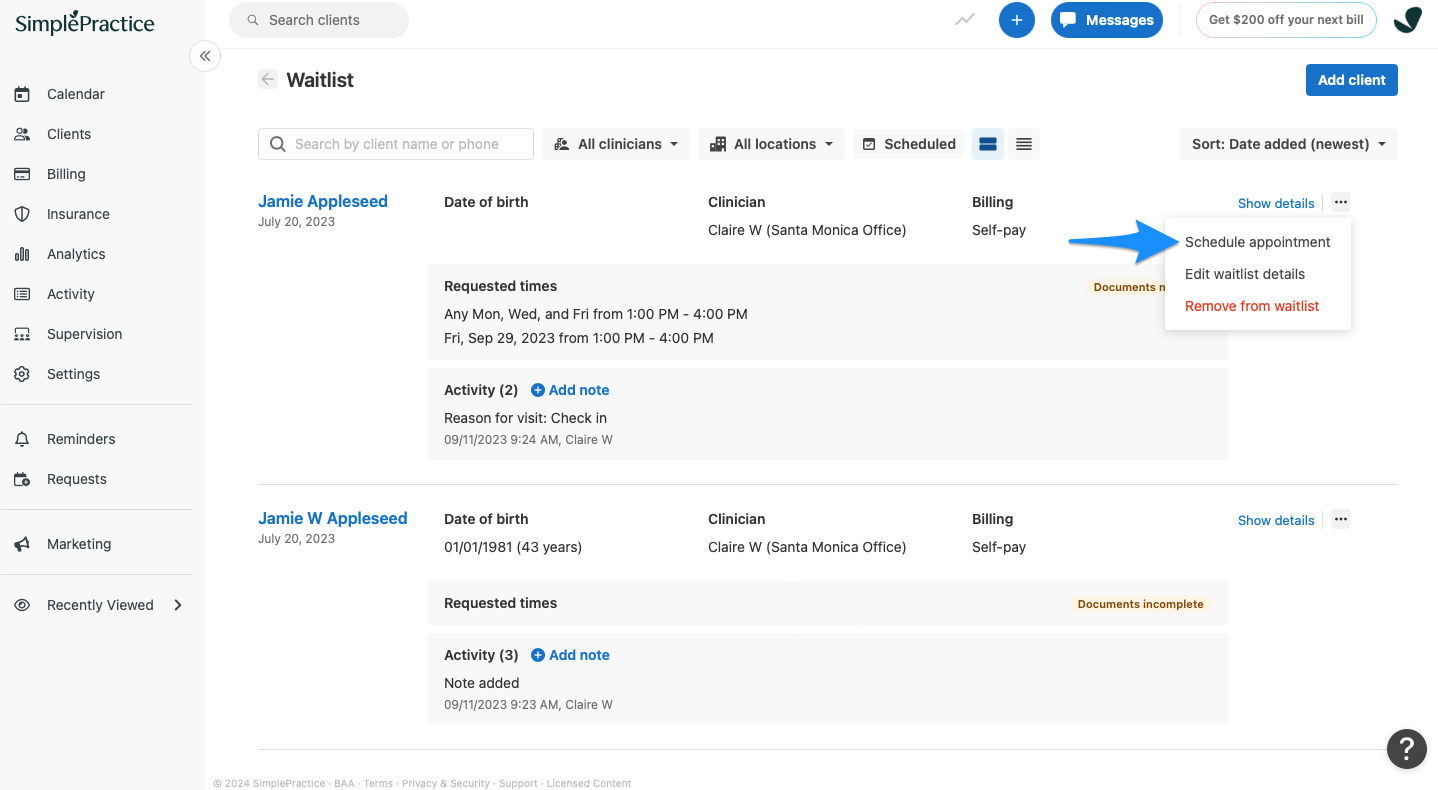Go to Settings in the sidebar
Viewport: 1438px width, 790px height.
(74, 374)
